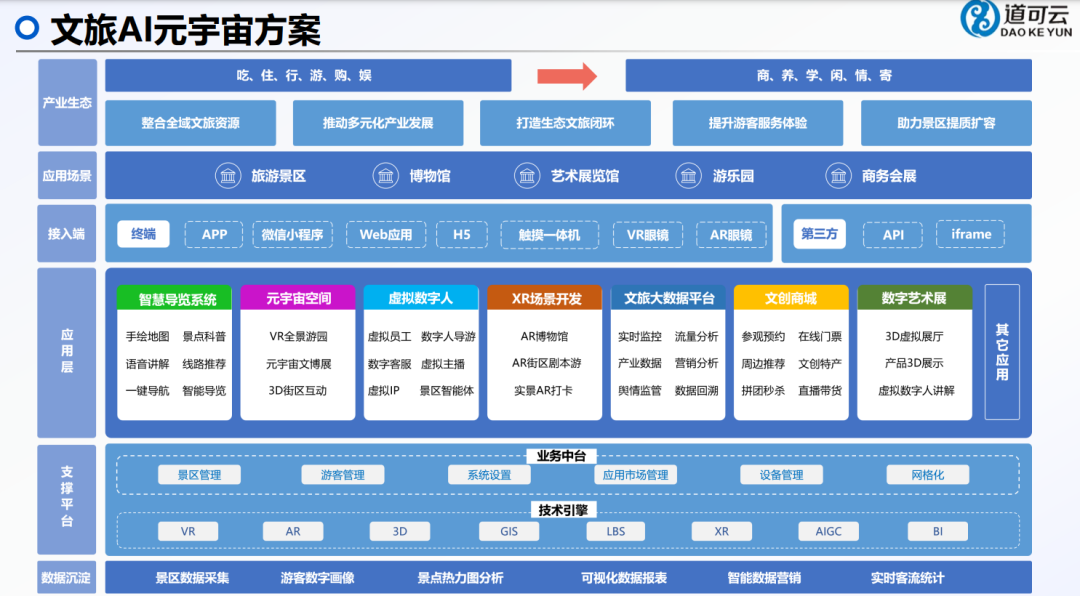
Task: Click the 微信小程序 box
Action: pos(293,235)
